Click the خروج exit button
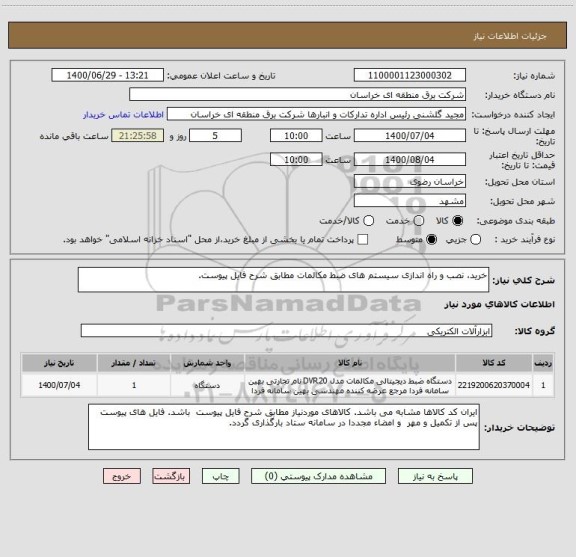The width and height of the screenshot is (576, 557). tap(122, 476)
